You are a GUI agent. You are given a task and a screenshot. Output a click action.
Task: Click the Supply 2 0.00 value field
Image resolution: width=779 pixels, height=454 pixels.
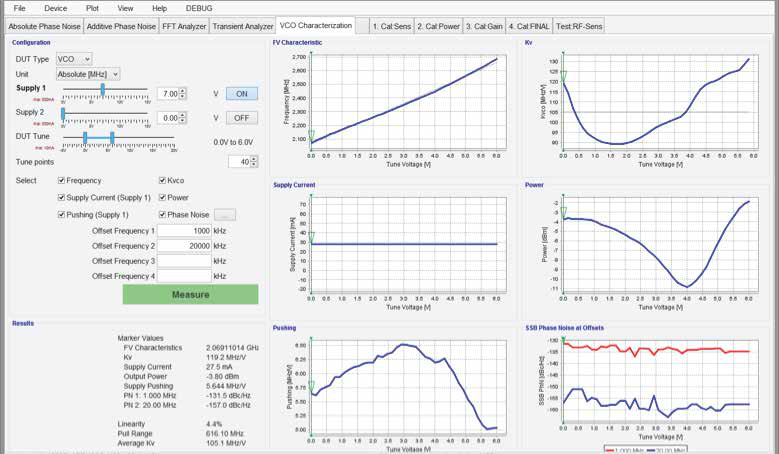point(168,118)
